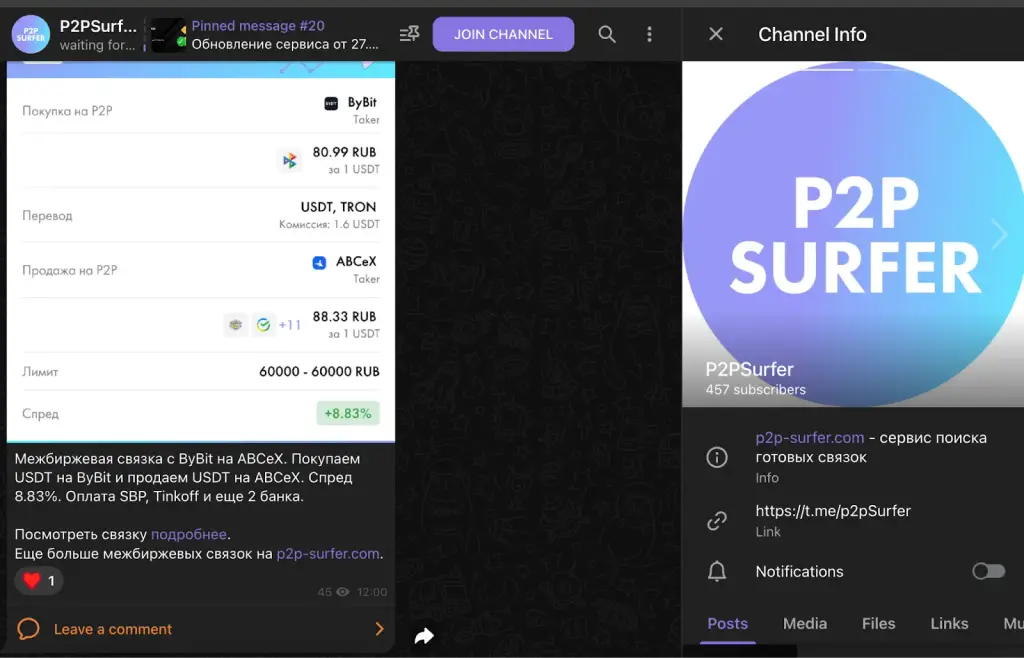The image size is (1024, 658).
Task: Open the P2PSurfer channel avatar in header
Action: pyautogui.click(x=31, y=35)
